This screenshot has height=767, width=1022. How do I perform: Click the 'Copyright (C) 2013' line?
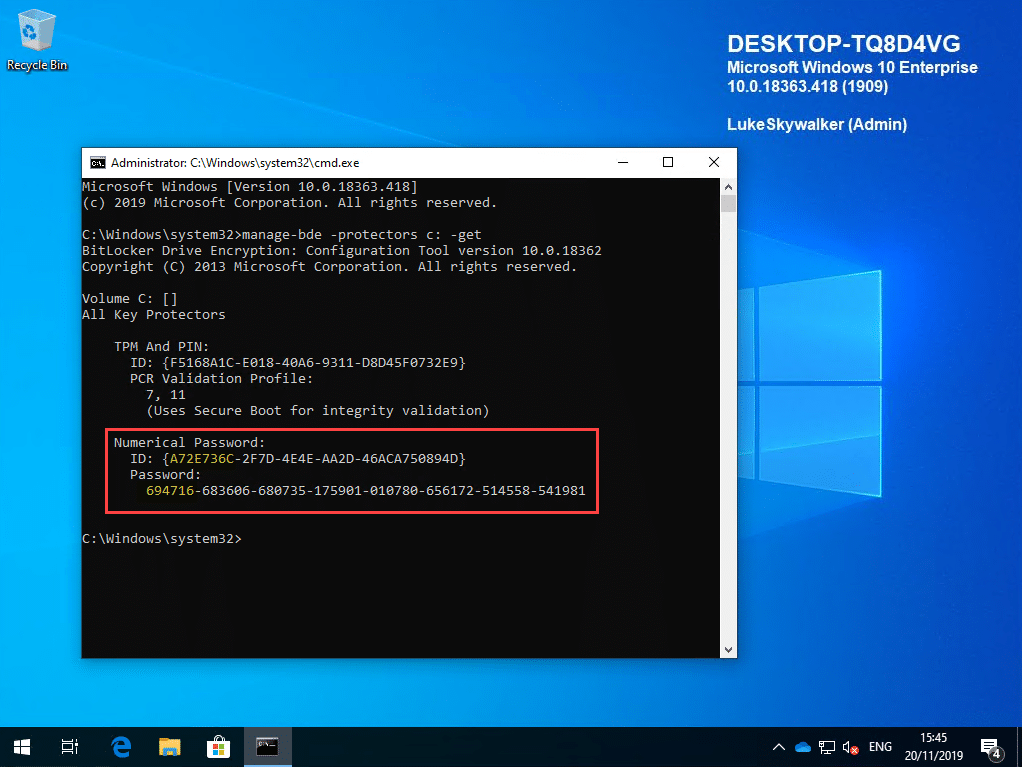tap(329, 267)
